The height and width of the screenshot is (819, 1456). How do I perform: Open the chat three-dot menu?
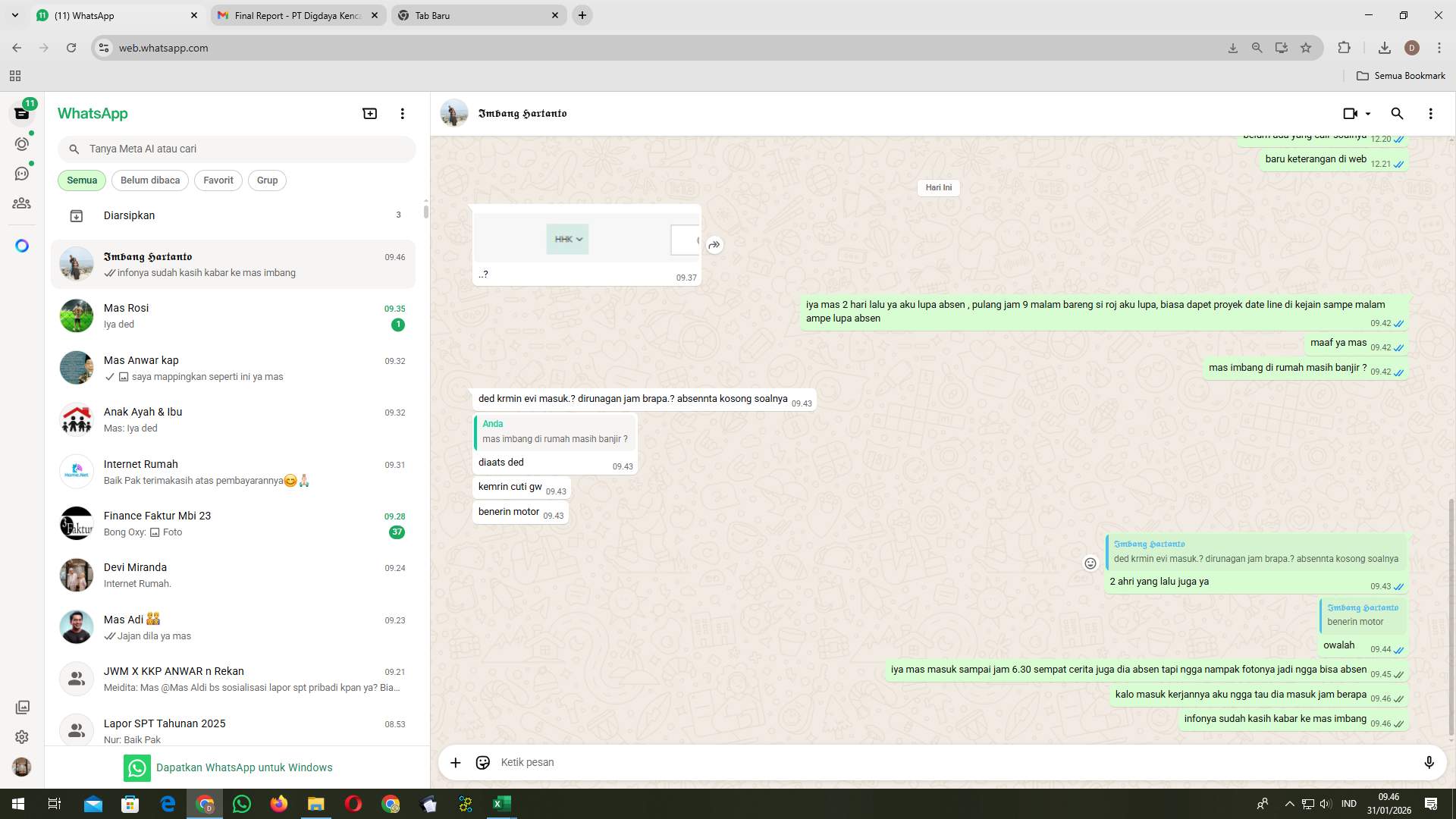[1431, 113]
